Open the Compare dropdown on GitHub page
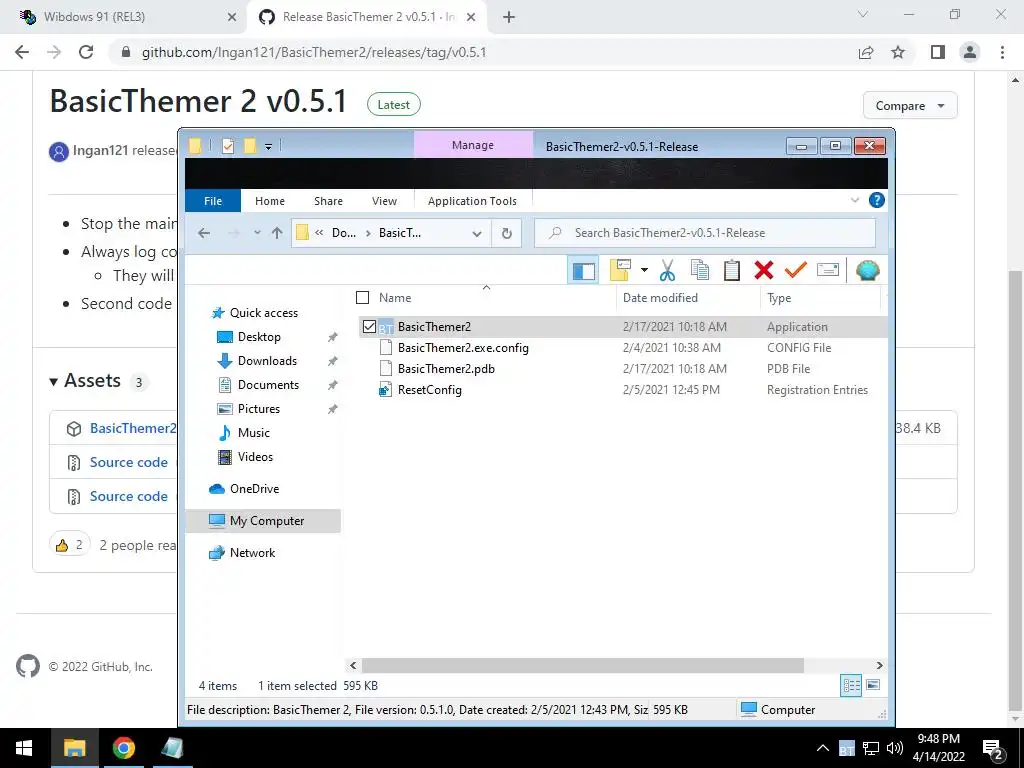Image resolution: width=1024 pixels, height=768 pixels. 910,106
